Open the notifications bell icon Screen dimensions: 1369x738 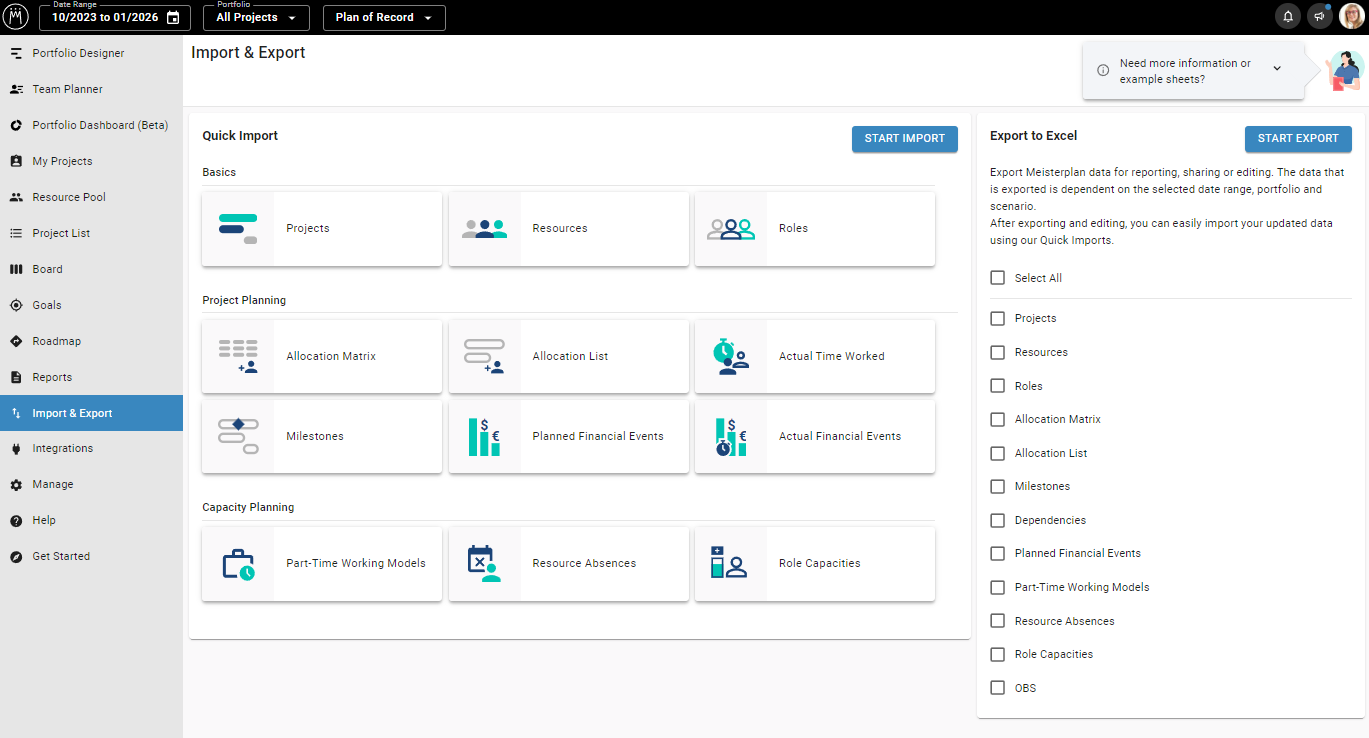coord(1288,17)
